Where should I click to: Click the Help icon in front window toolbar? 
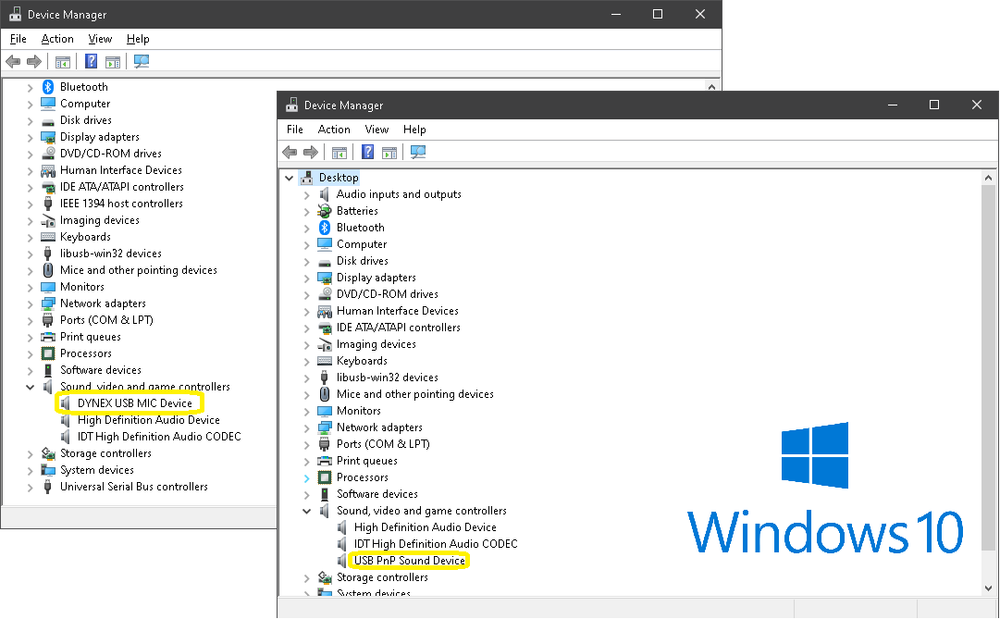coord(368,152)
